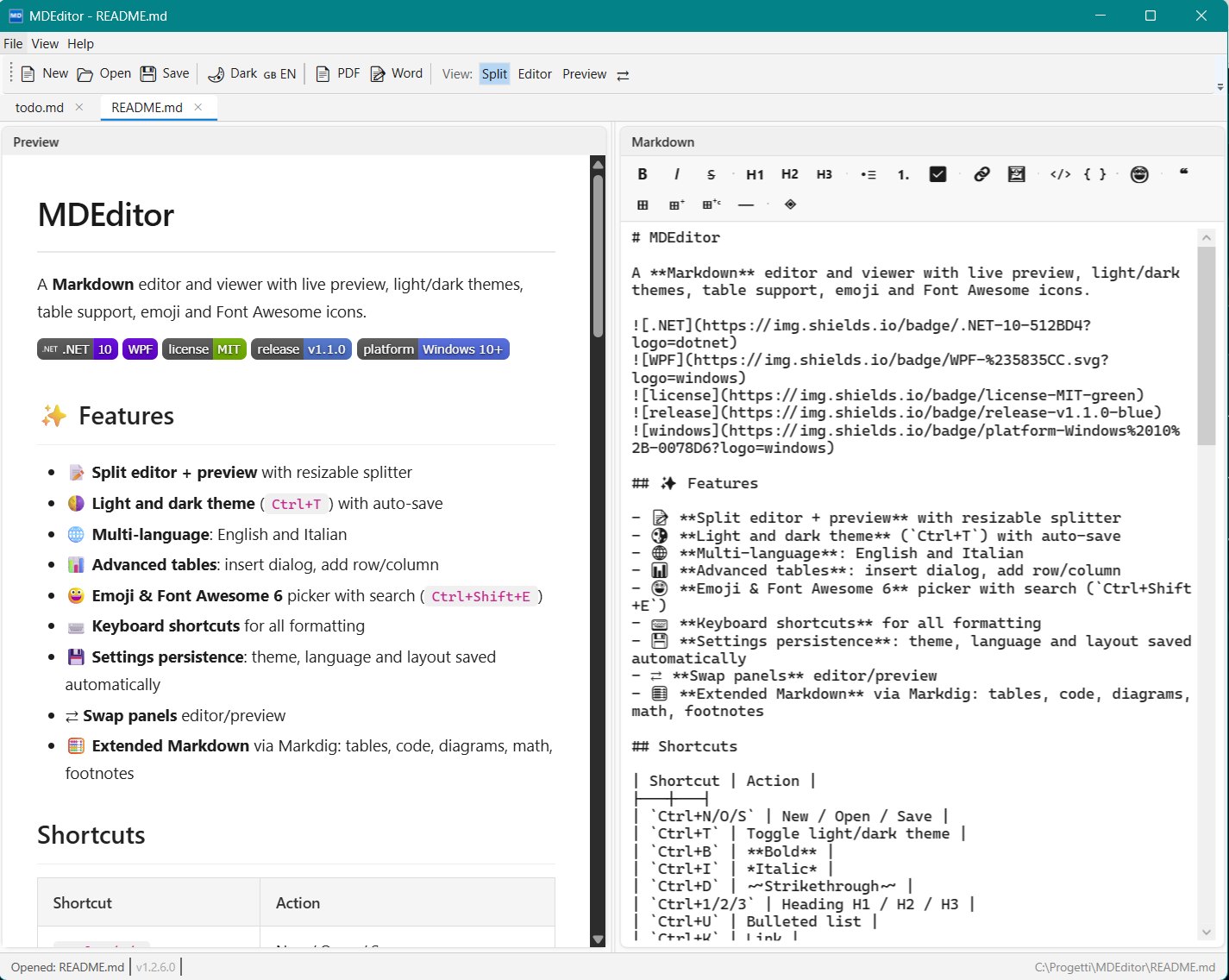This screenshot has height=980, width=1229.
Task: Open the View menu
Action: [45, 44]
